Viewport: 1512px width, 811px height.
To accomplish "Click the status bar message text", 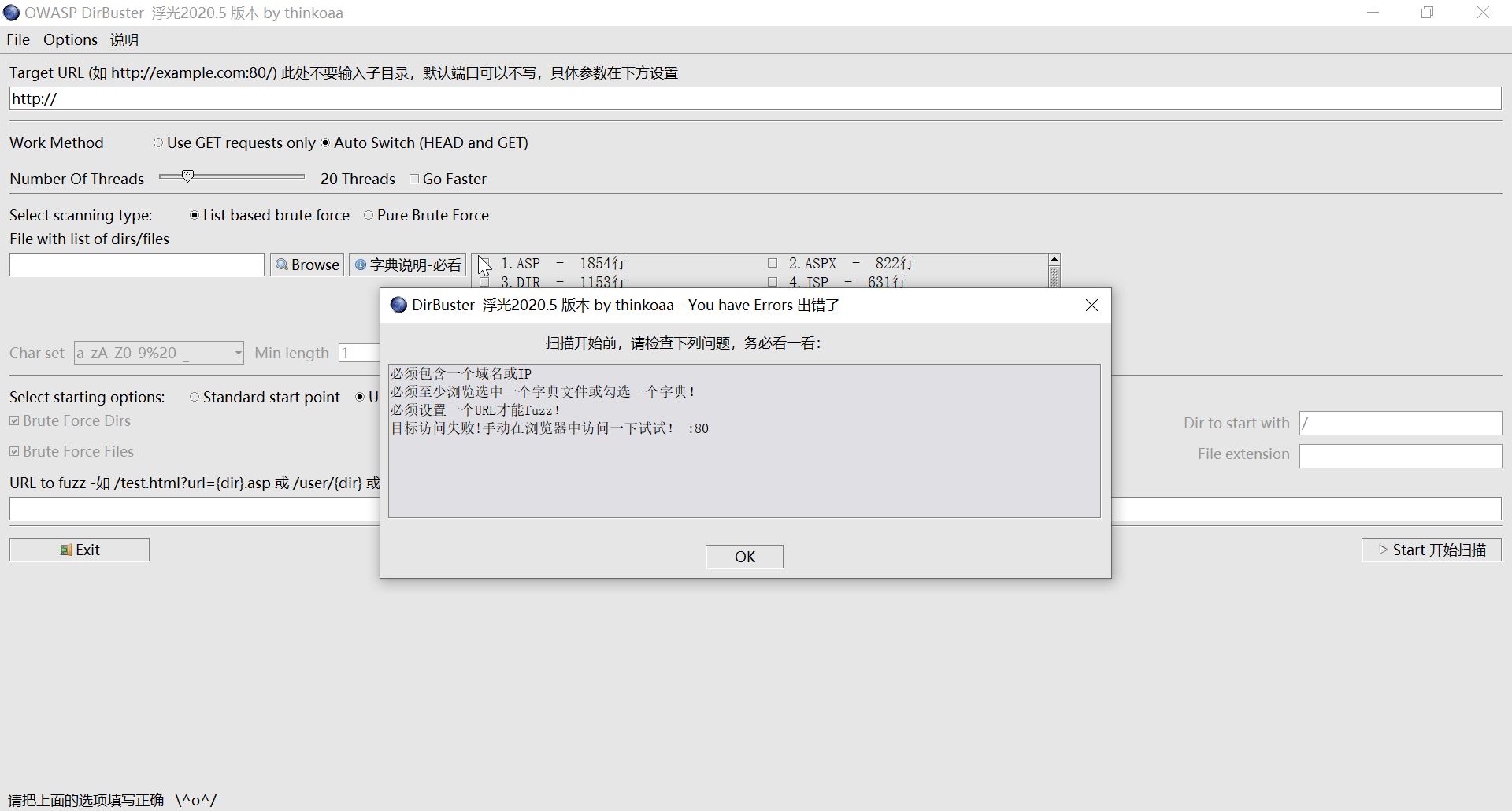I will click(x=112, y=800).
